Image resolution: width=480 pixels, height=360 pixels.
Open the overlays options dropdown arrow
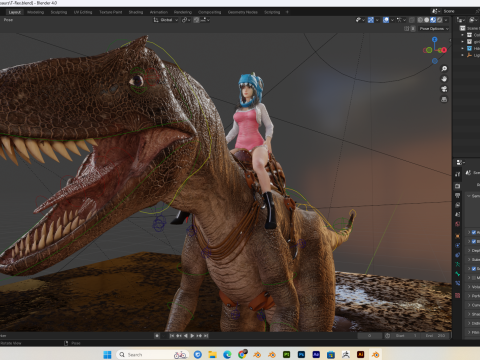pyautogui.click(x=392, y=20)
